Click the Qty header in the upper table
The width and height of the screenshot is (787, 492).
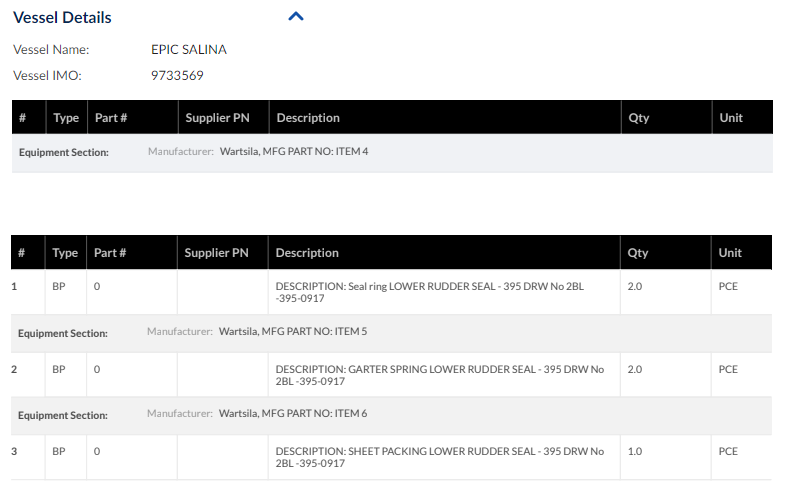[x=638, y=118]
